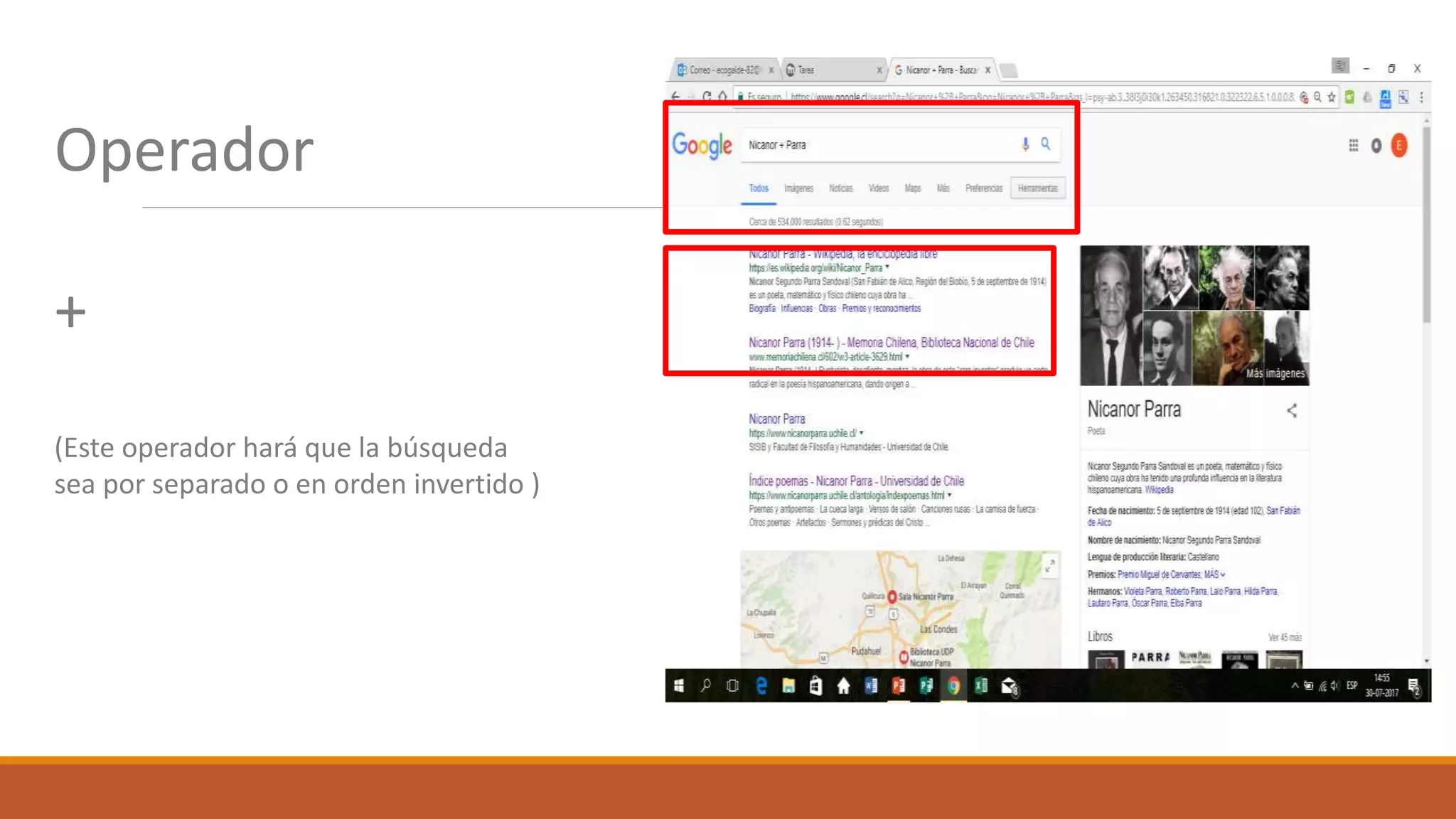Click the browser home icon

click(722, 96)
